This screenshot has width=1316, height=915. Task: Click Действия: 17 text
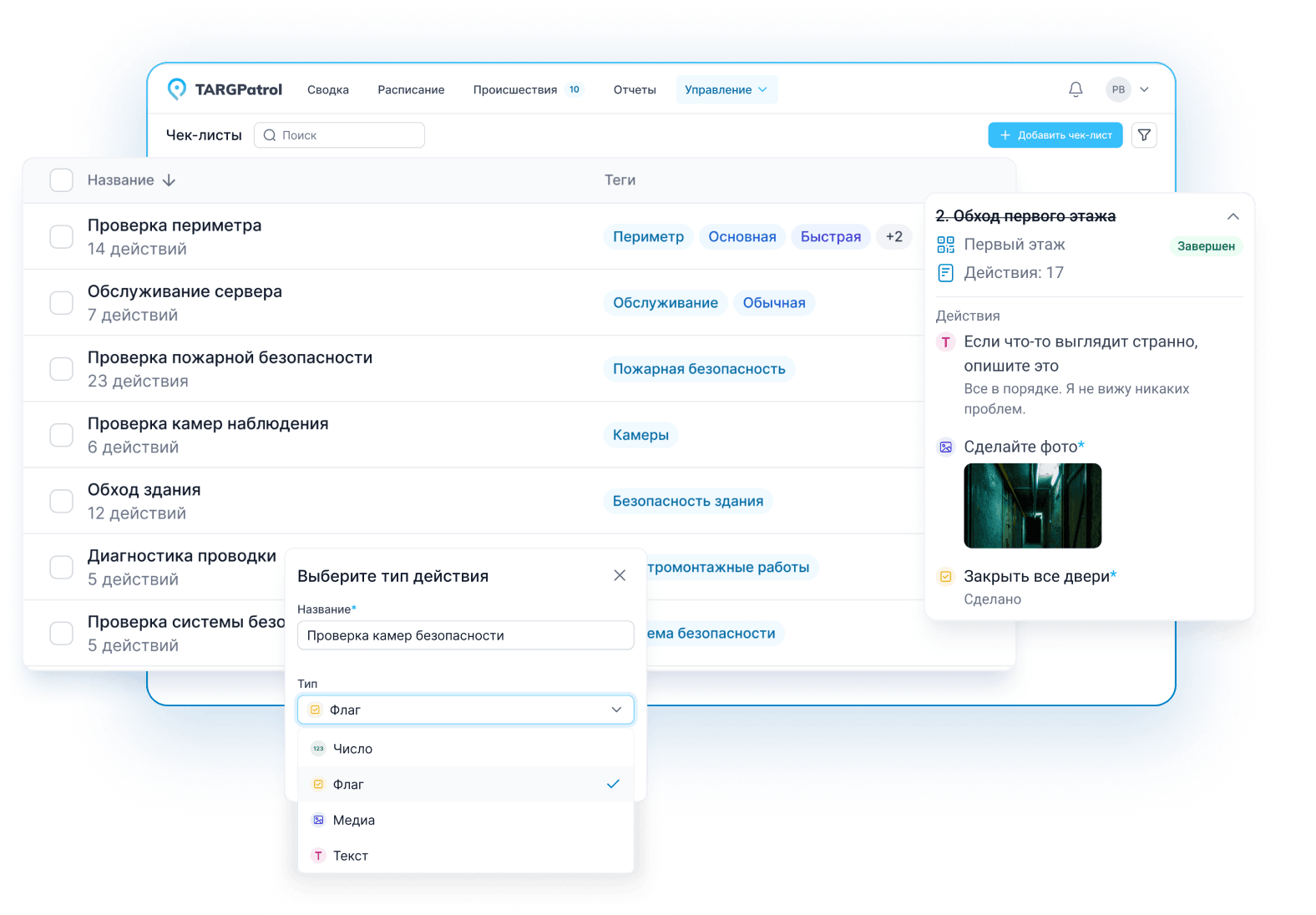pos(1014,273)
